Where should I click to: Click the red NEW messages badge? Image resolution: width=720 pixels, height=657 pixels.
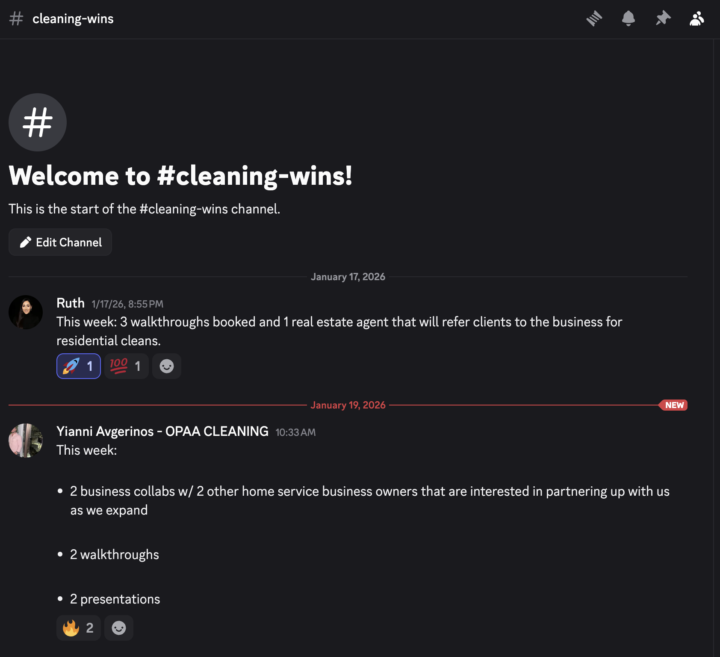tap(674, 405)
